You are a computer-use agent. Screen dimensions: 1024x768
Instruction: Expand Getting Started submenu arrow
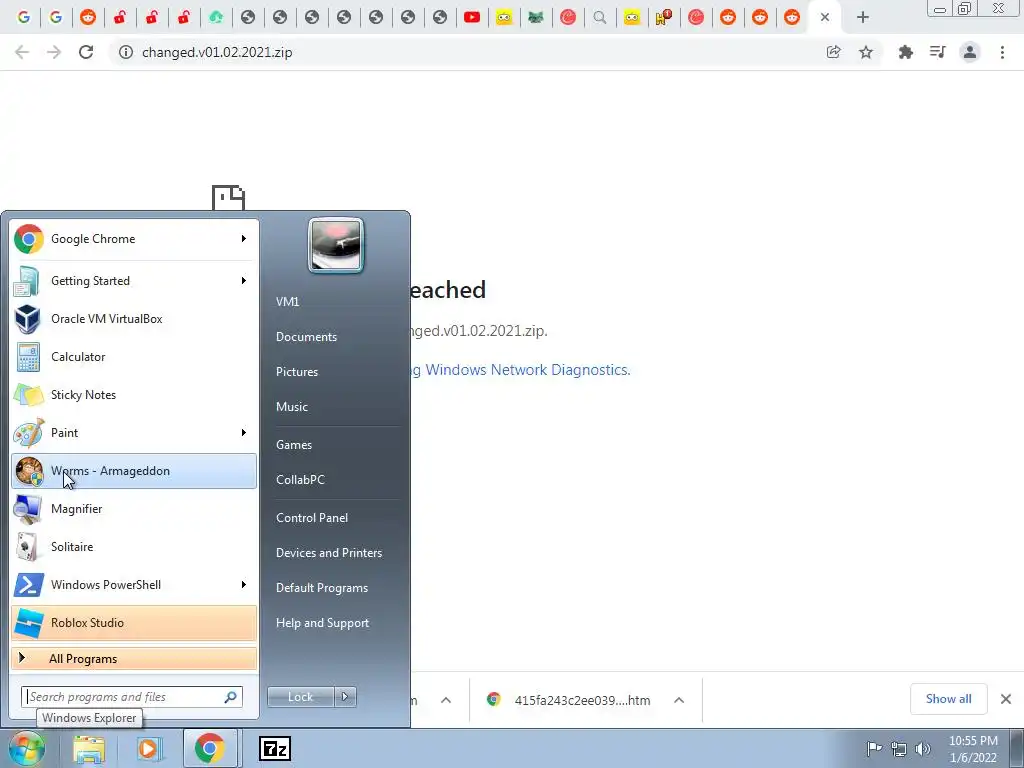point(244,281)
